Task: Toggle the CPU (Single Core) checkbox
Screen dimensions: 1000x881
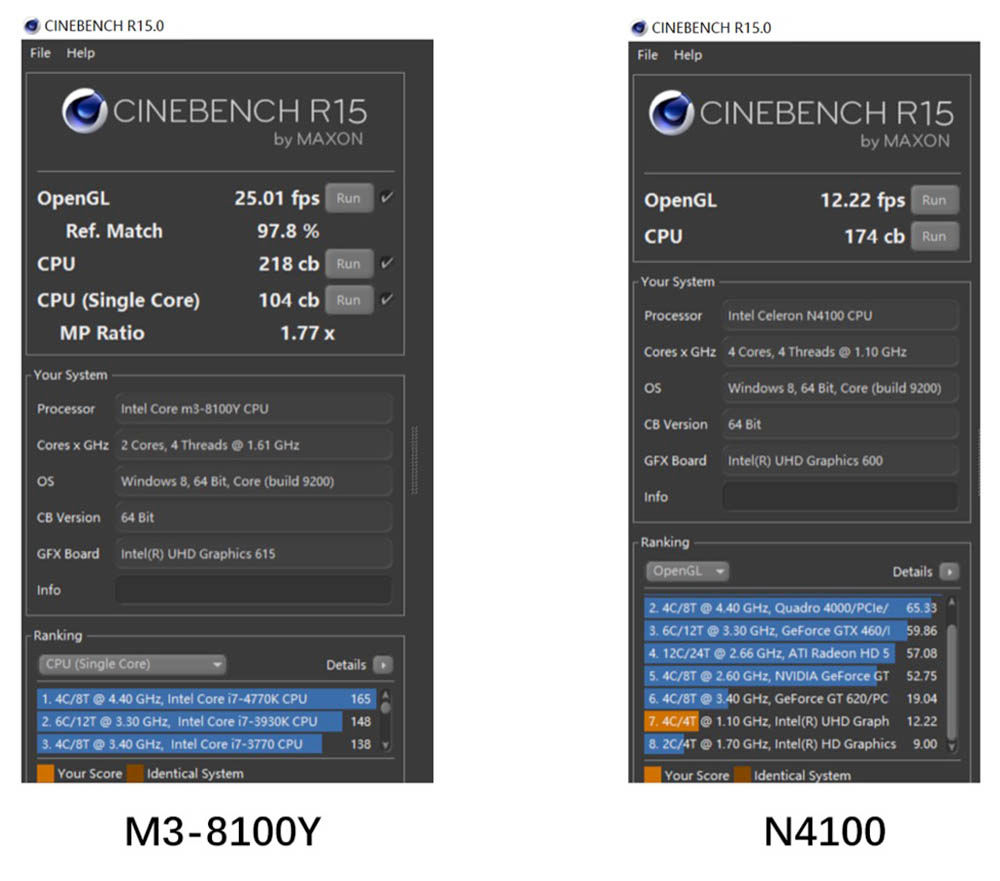Action: coord(386,299)
